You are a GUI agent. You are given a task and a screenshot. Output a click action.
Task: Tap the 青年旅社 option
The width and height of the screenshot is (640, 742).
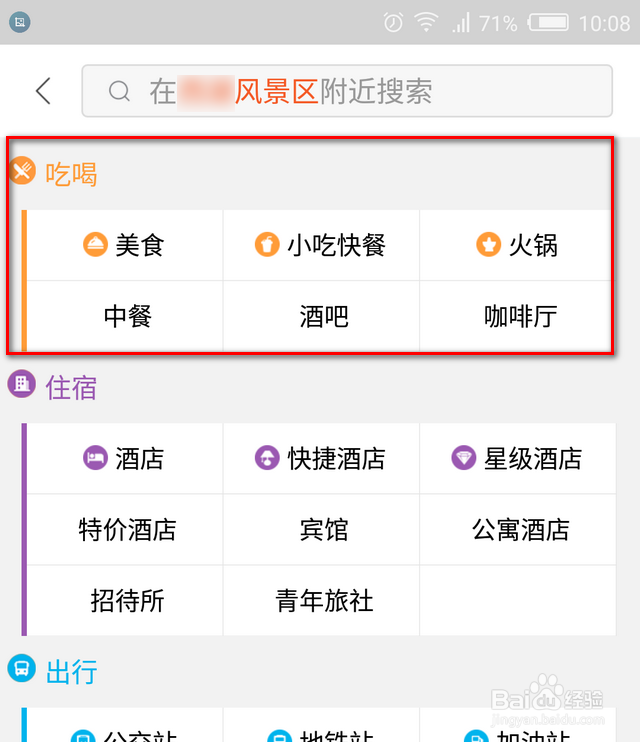[324, 600]
